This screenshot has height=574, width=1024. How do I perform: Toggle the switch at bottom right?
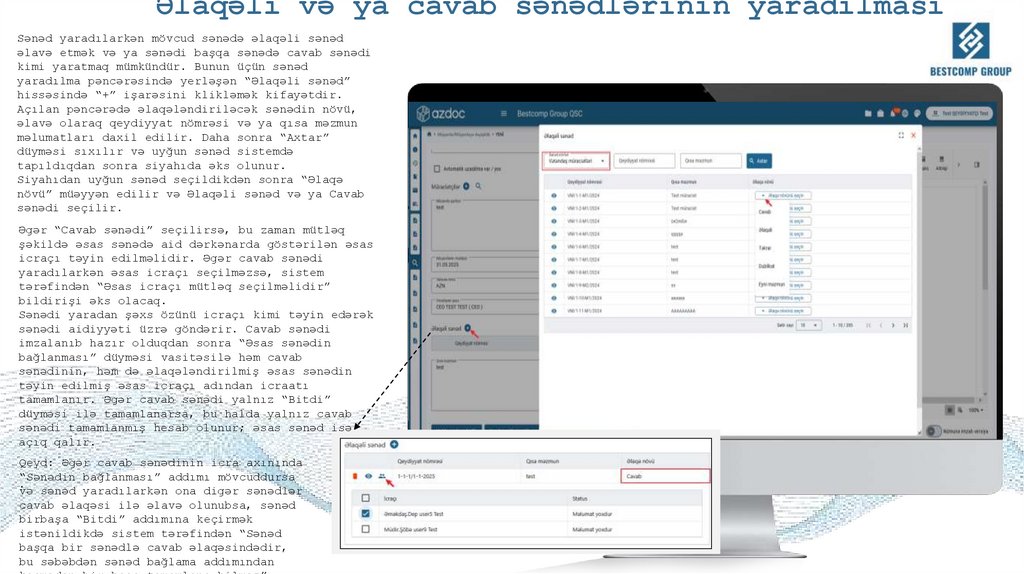pos(934,431)
